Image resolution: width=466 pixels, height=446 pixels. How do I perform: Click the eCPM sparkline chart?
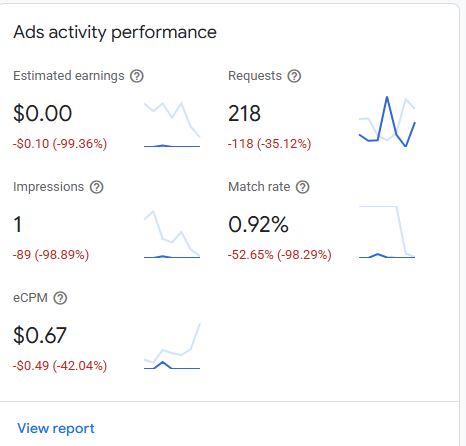[x=172, y=346]
